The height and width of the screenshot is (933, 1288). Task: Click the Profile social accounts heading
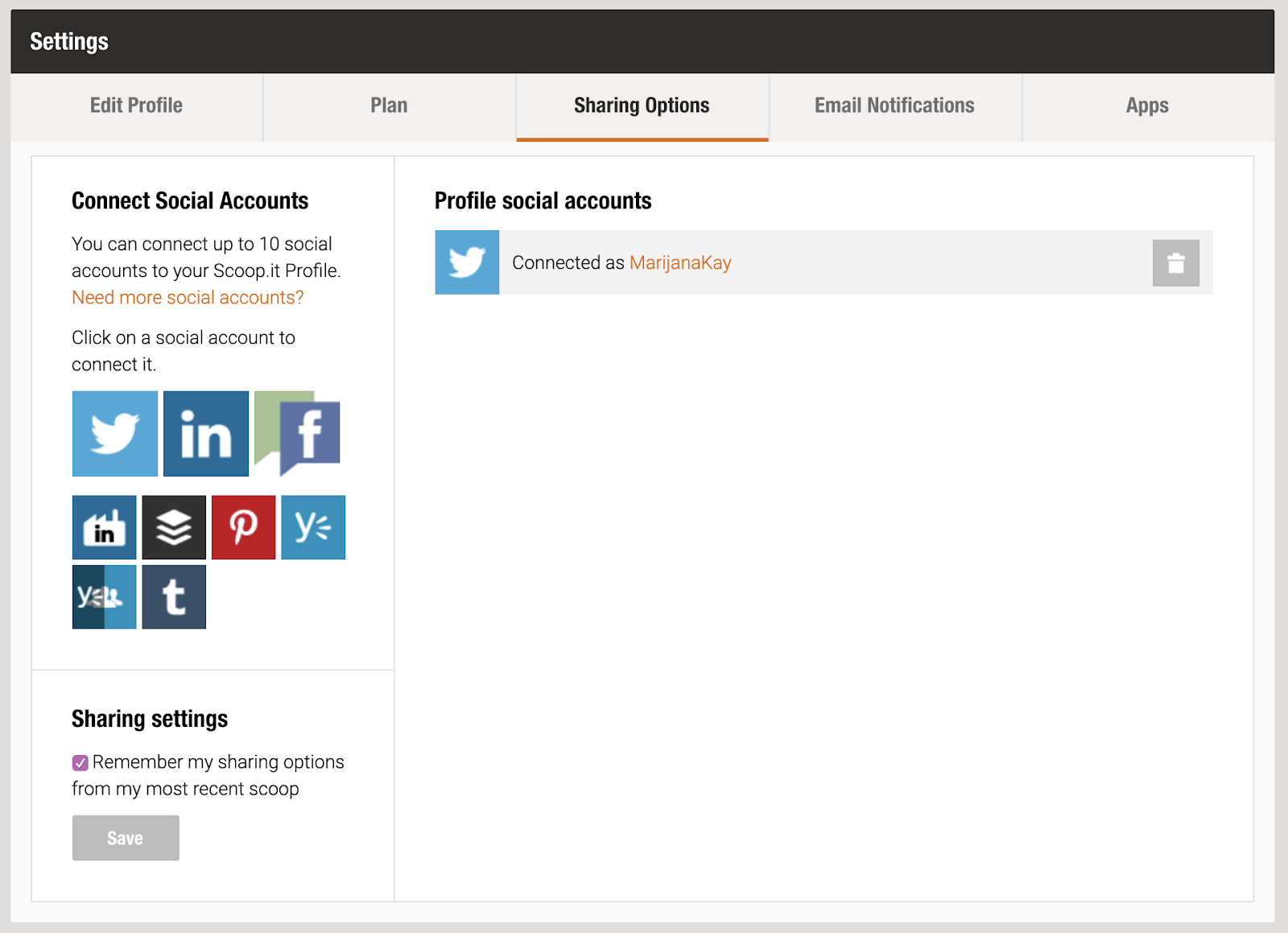(543, 200)
